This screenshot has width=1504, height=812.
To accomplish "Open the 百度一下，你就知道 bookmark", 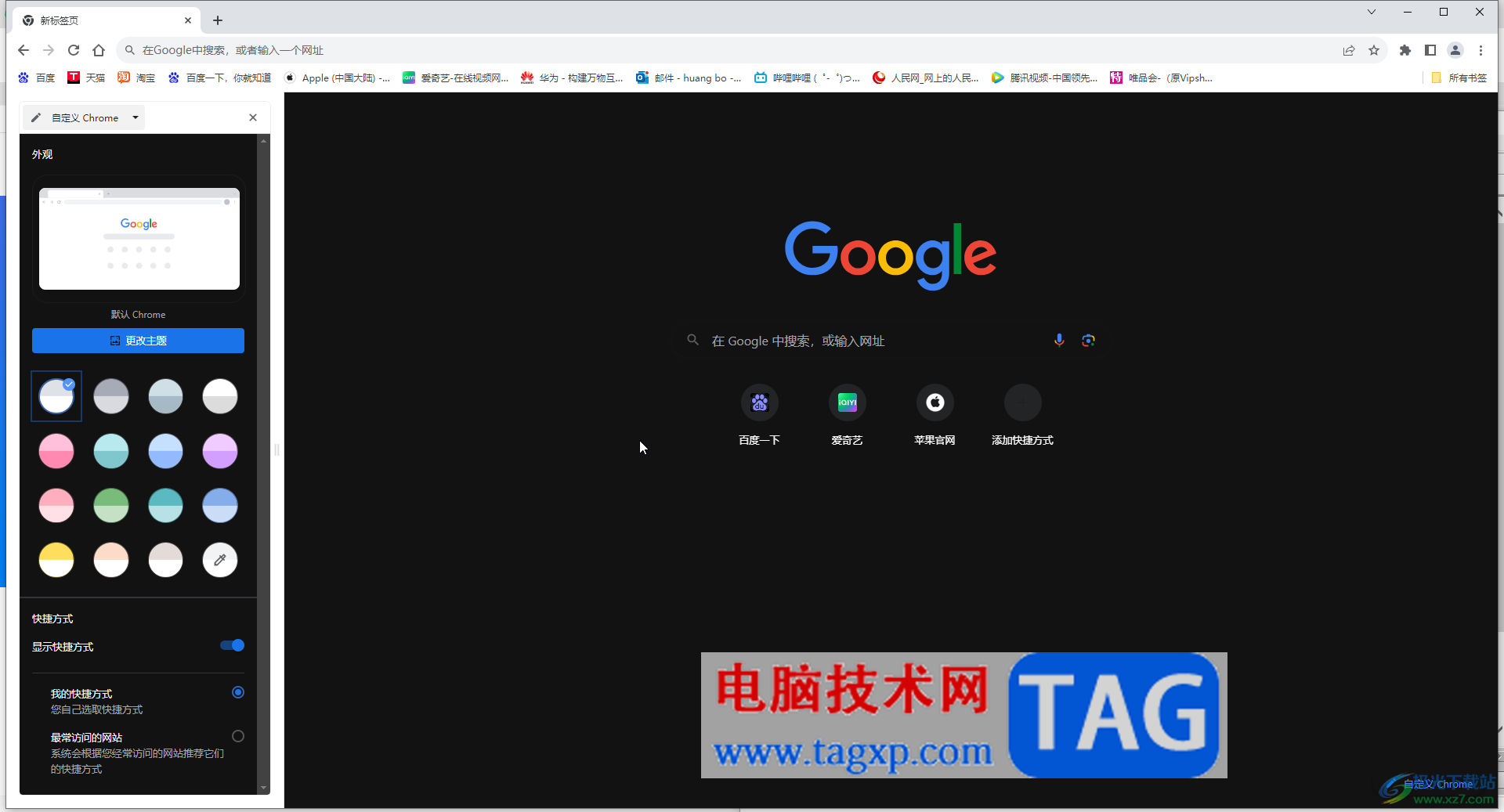I will click(x=219, y=78).
